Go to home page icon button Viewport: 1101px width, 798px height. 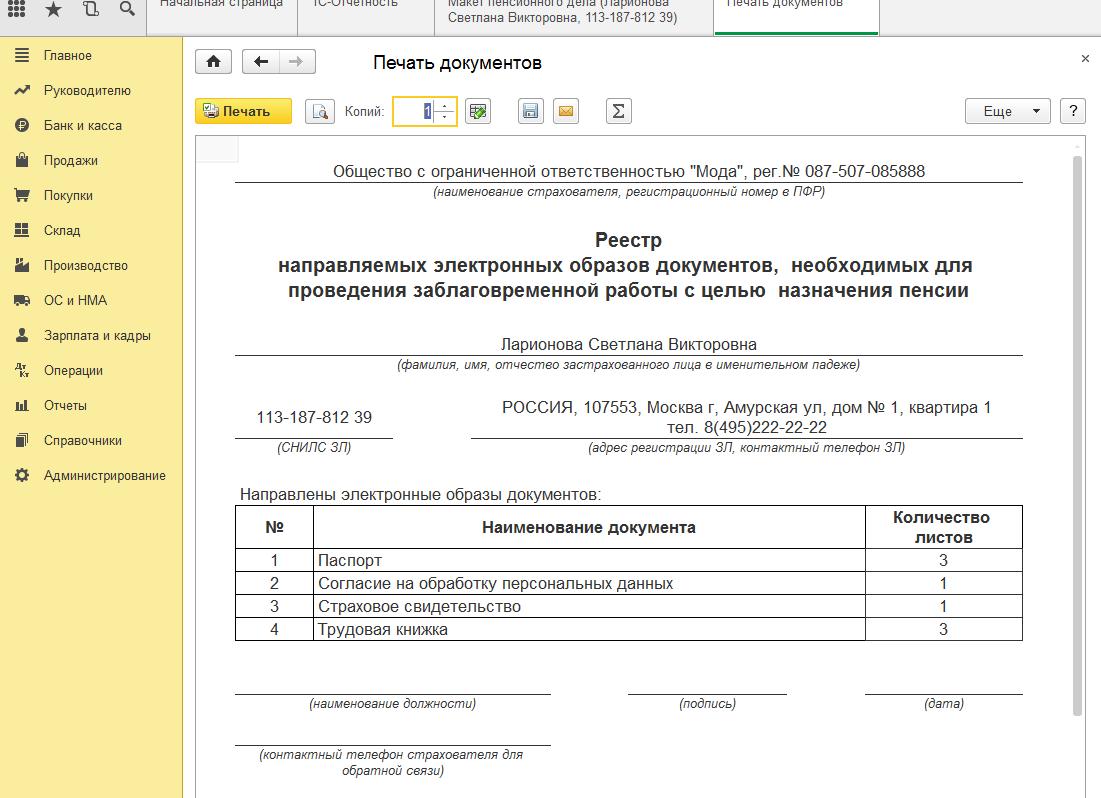tap(213, 62)
